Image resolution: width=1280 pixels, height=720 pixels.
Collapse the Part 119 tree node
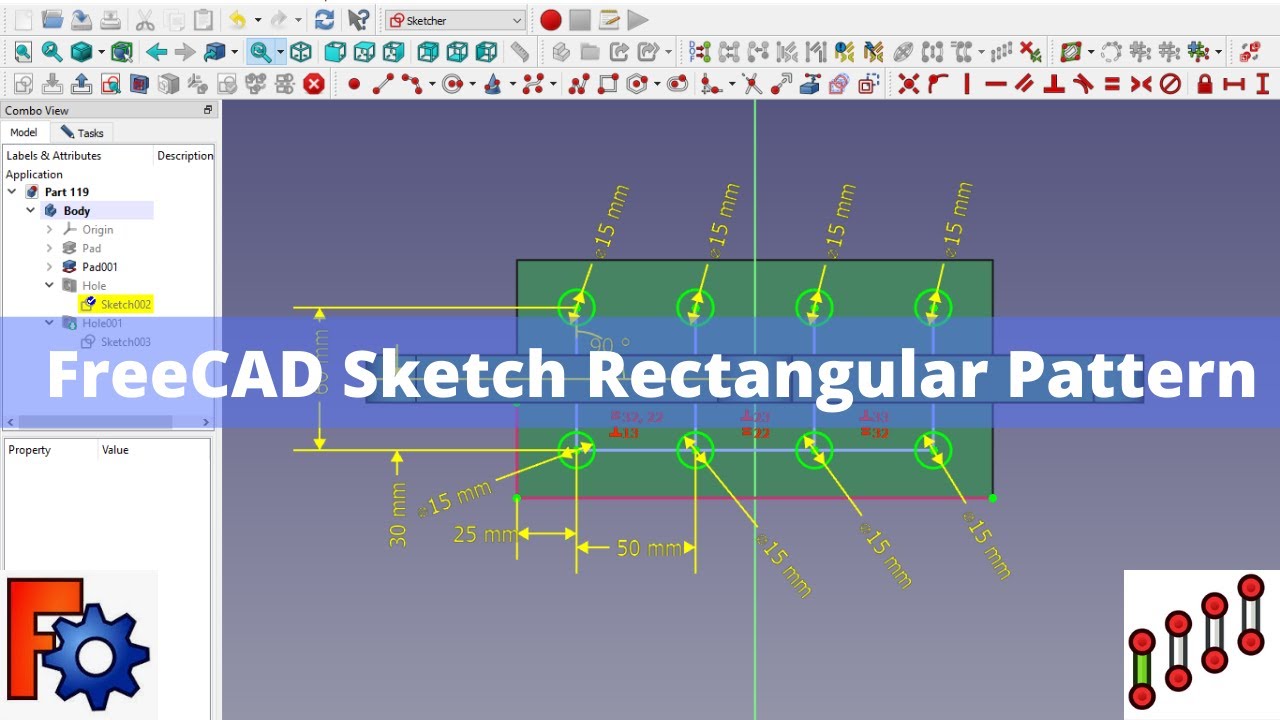12,192
